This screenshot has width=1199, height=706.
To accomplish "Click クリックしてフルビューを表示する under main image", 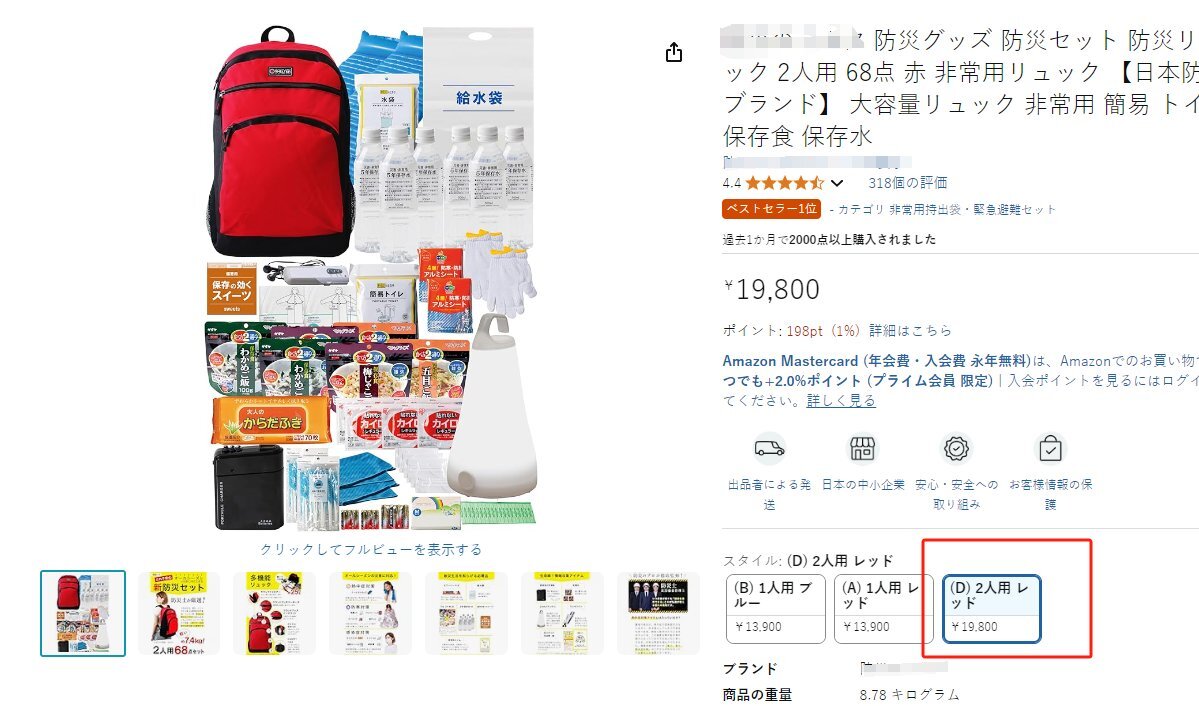I will (x=371, y=549).
